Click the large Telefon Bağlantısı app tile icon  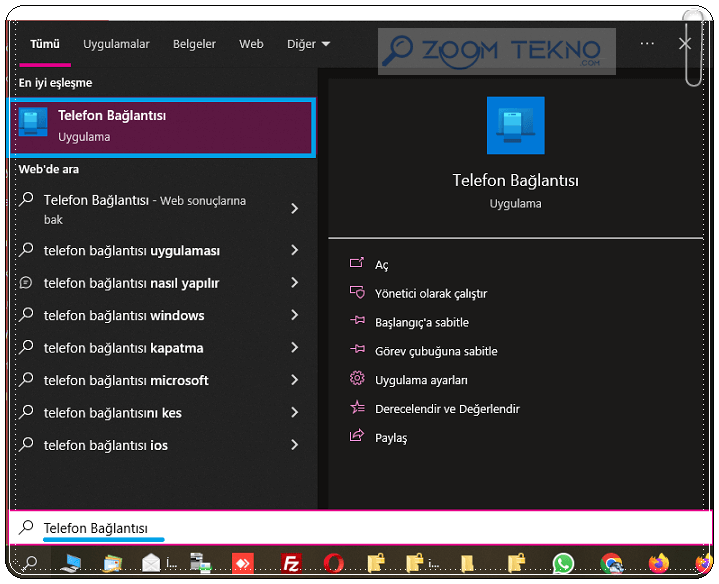pos(515,125)
